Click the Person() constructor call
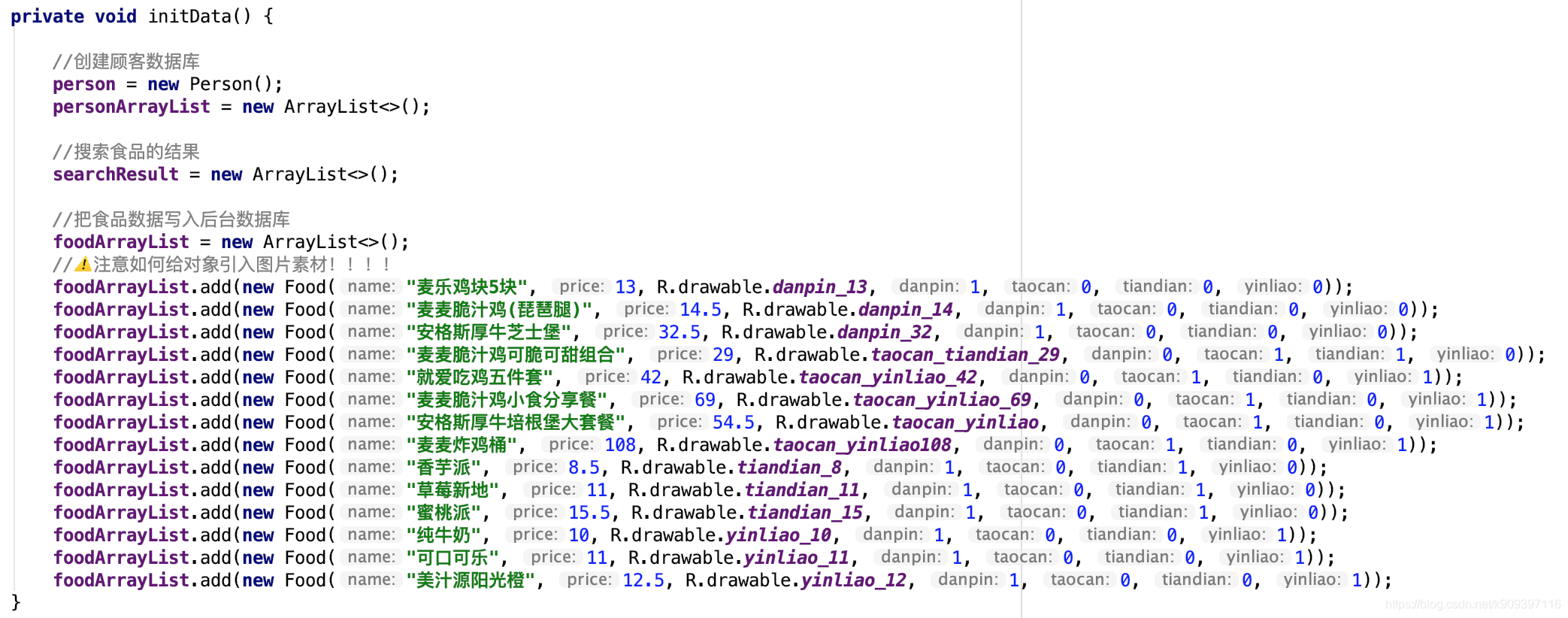The image size is (1568, 618). click(231, 84)
